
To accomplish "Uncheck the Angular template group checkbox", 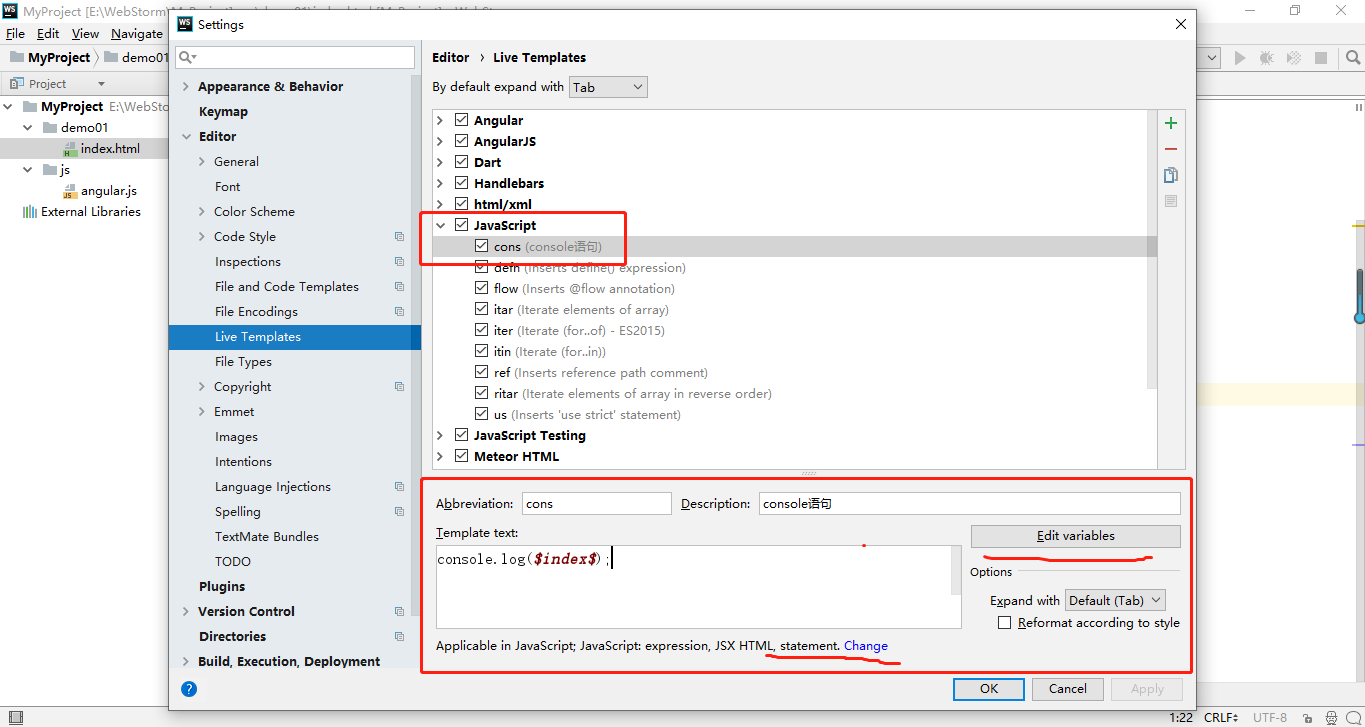I will coord(461,120).
